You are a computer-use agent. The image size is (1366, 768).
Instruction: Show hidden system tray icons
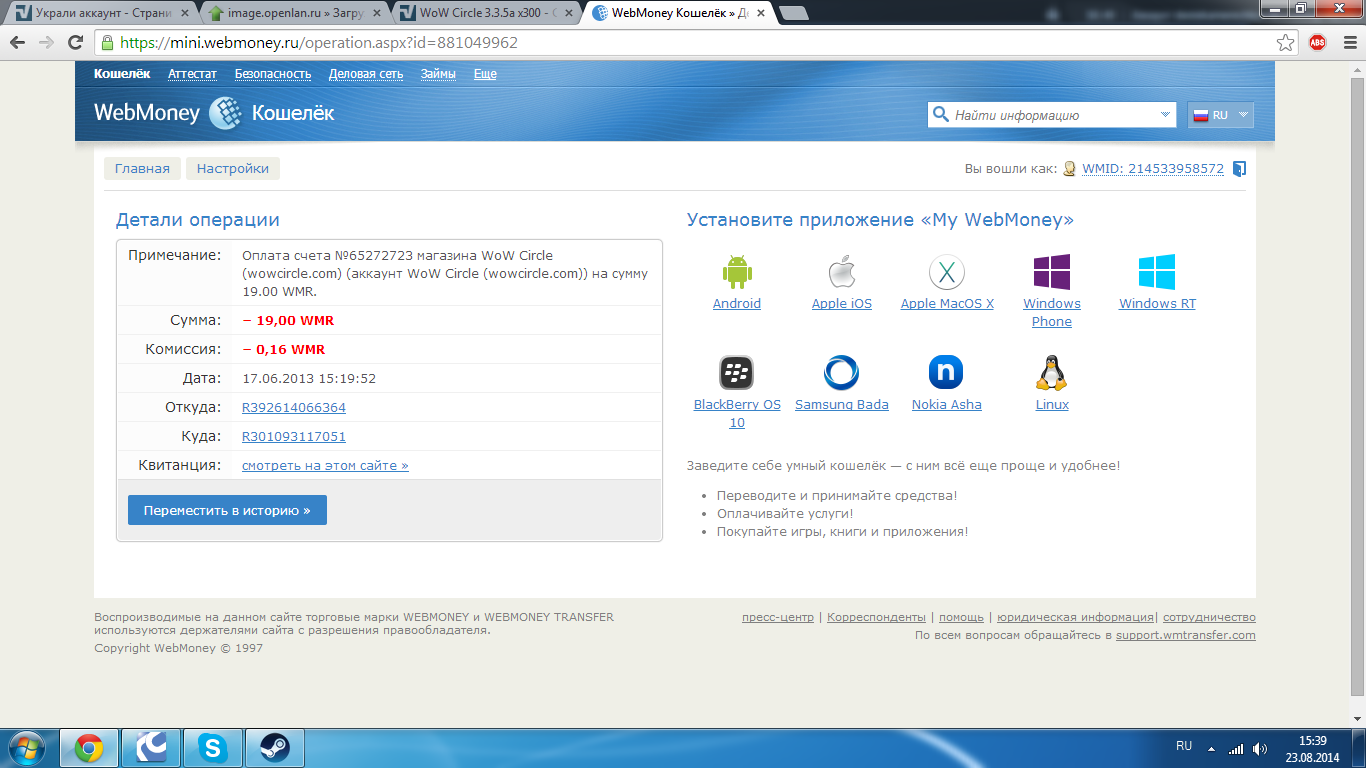1212,748
